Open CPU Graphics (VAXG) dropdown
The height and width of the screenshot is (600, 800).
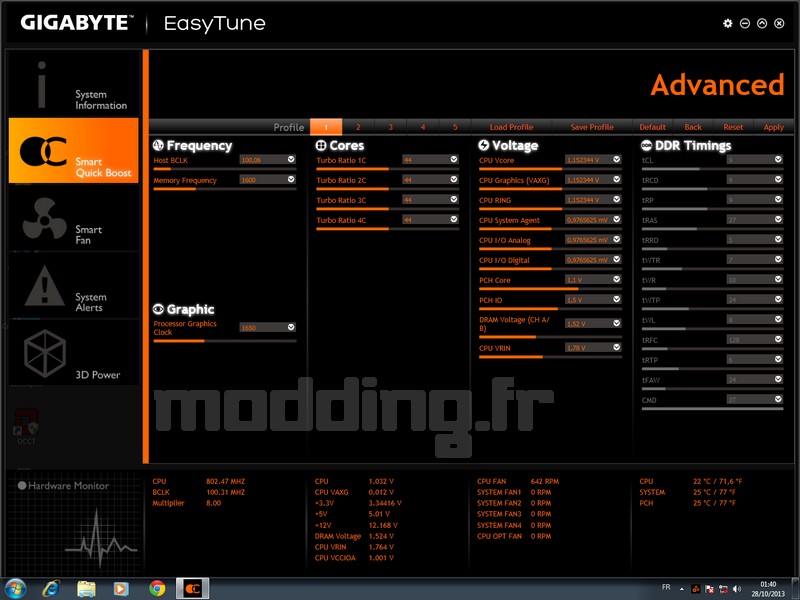coord(616,179)
